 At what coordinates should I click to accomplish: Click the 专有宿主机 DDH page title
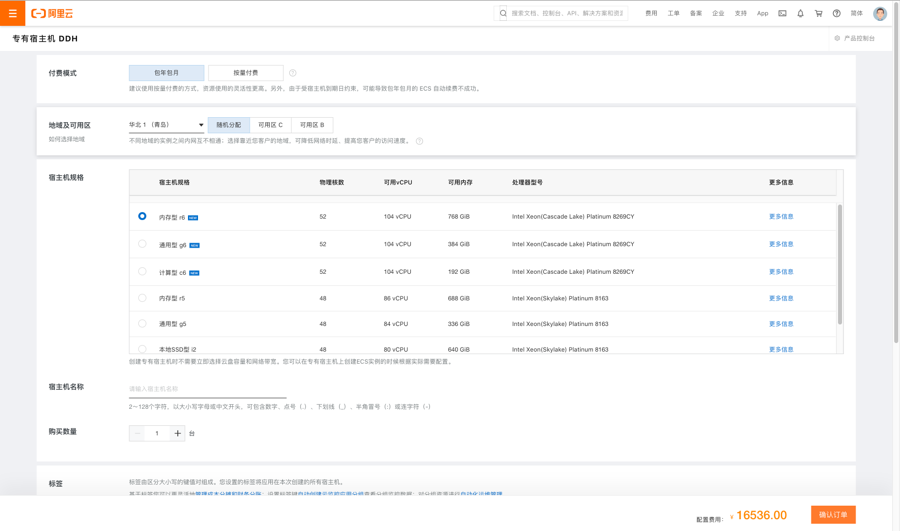pos(45,38)
